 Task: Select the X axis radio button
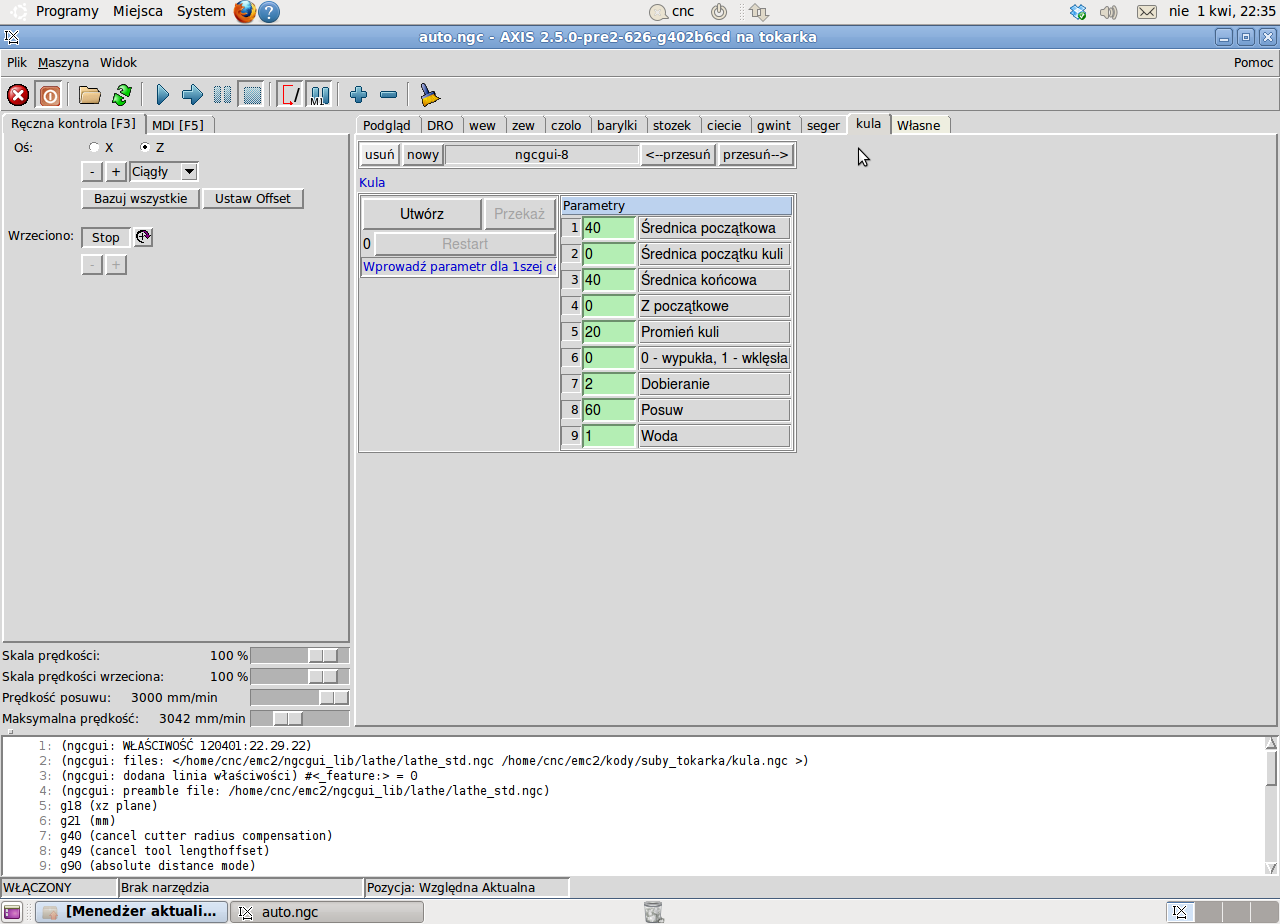click(94, 147)
